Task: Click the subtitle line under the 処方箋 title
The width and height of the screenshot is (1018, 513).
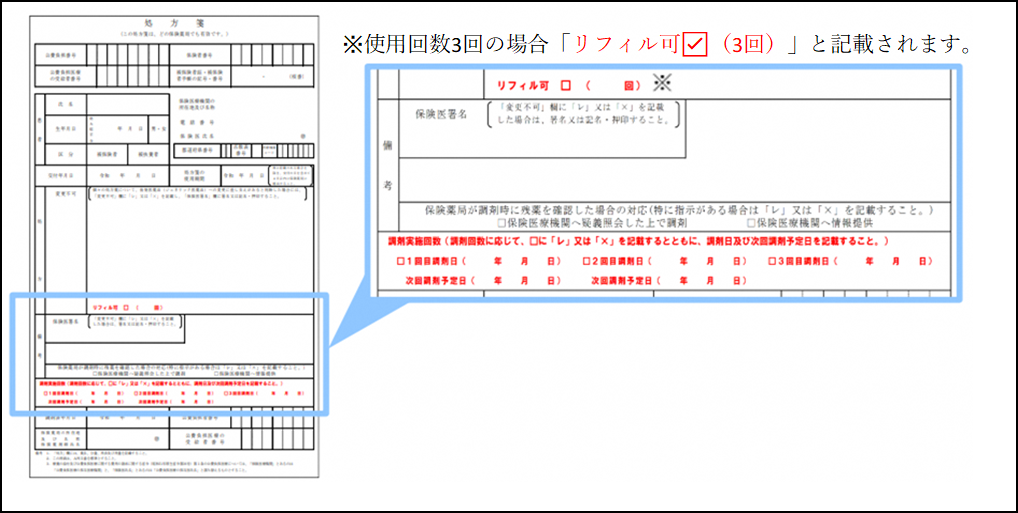Action: (174, 33)
